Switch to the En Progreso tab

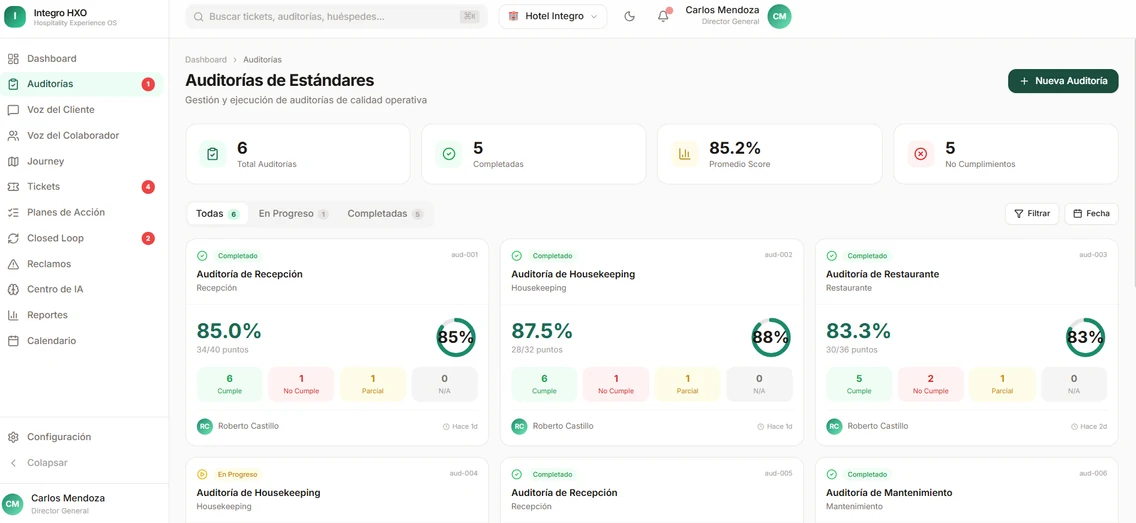click(x=293, y=214)
